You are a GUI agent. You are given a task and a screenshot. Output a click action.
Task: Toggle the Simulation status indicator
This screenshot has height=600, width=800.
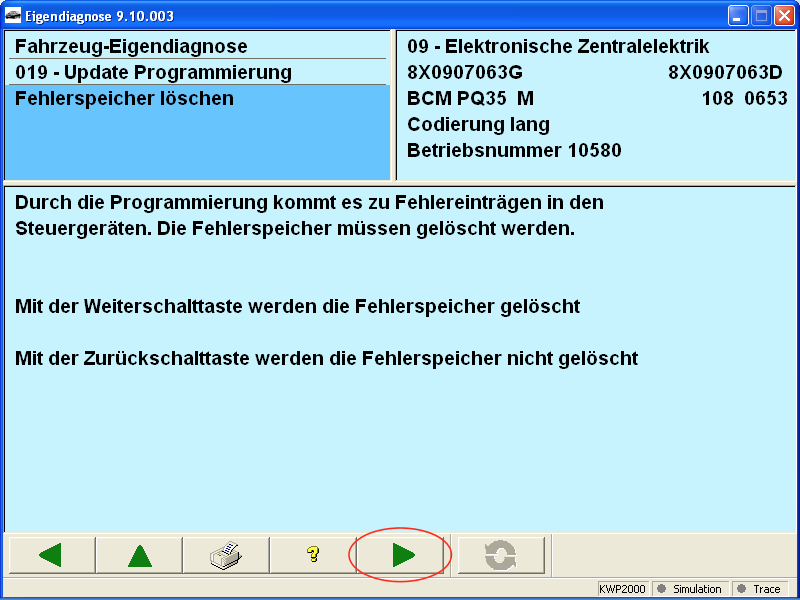[691, 589]
